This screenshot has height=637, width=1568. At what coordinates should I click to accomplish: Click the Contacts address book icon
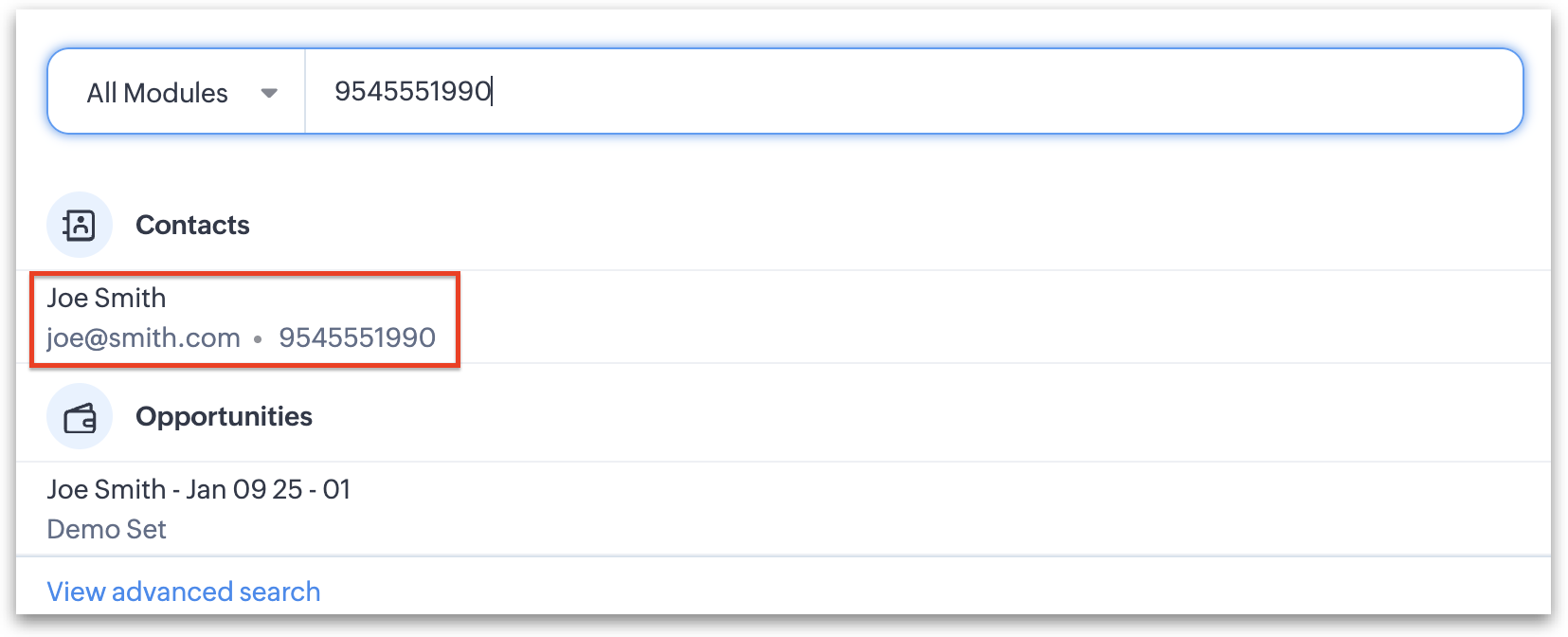coord(80,225)
